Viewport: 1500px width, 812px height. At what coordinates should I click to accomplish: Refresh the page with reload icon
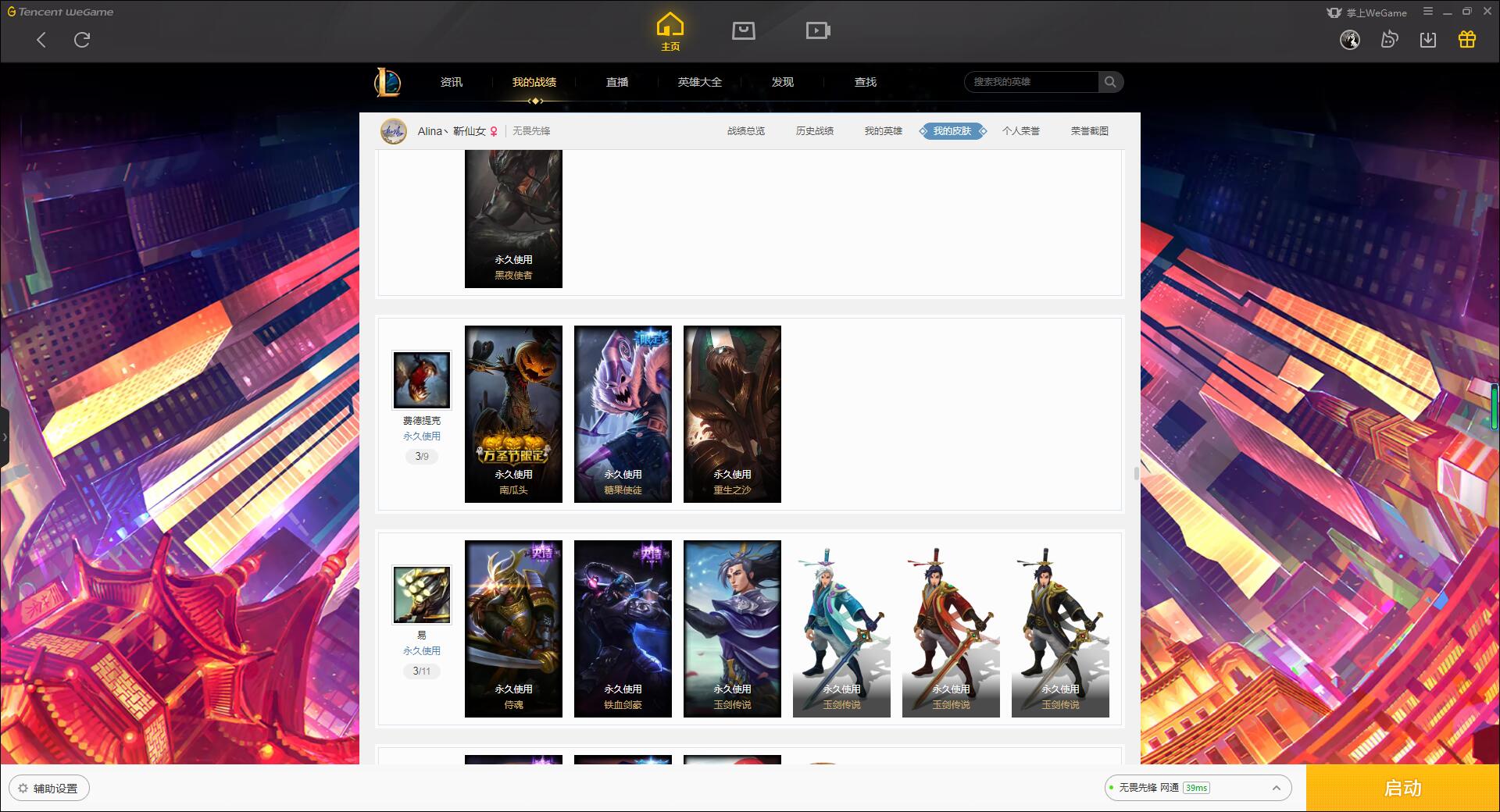[82, 40]
